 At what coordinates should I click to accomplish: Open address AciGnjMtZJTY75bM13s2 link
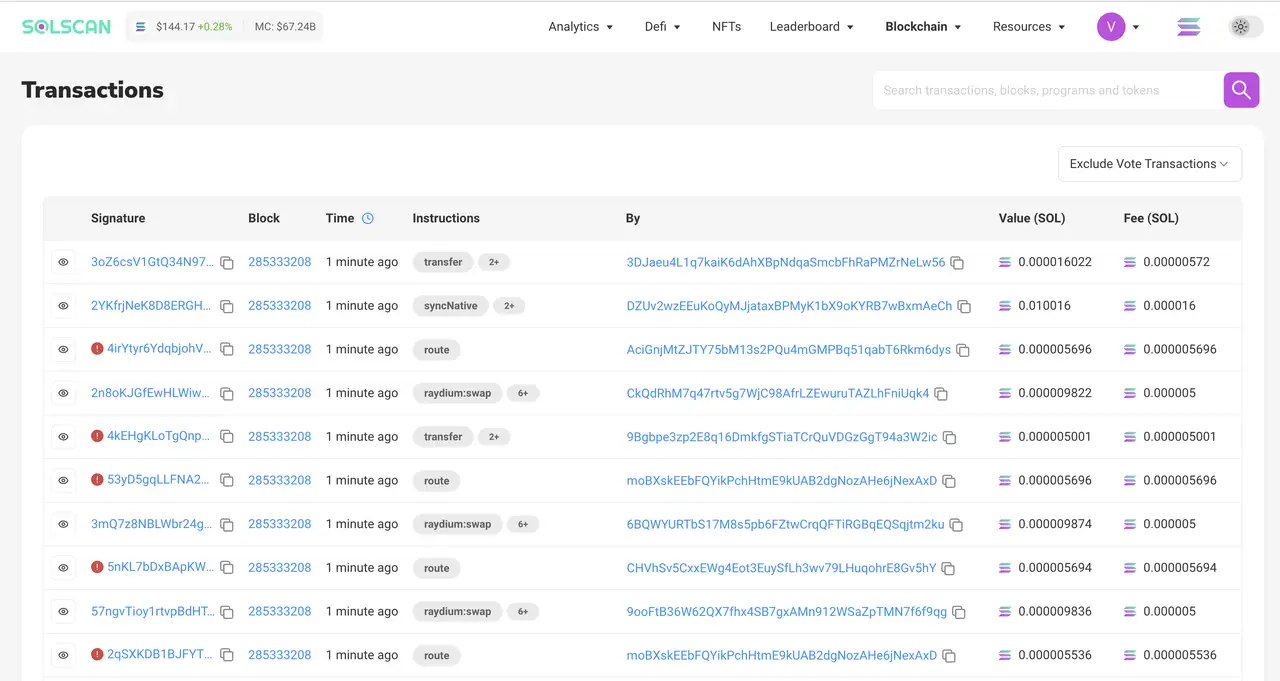point(788,350)
